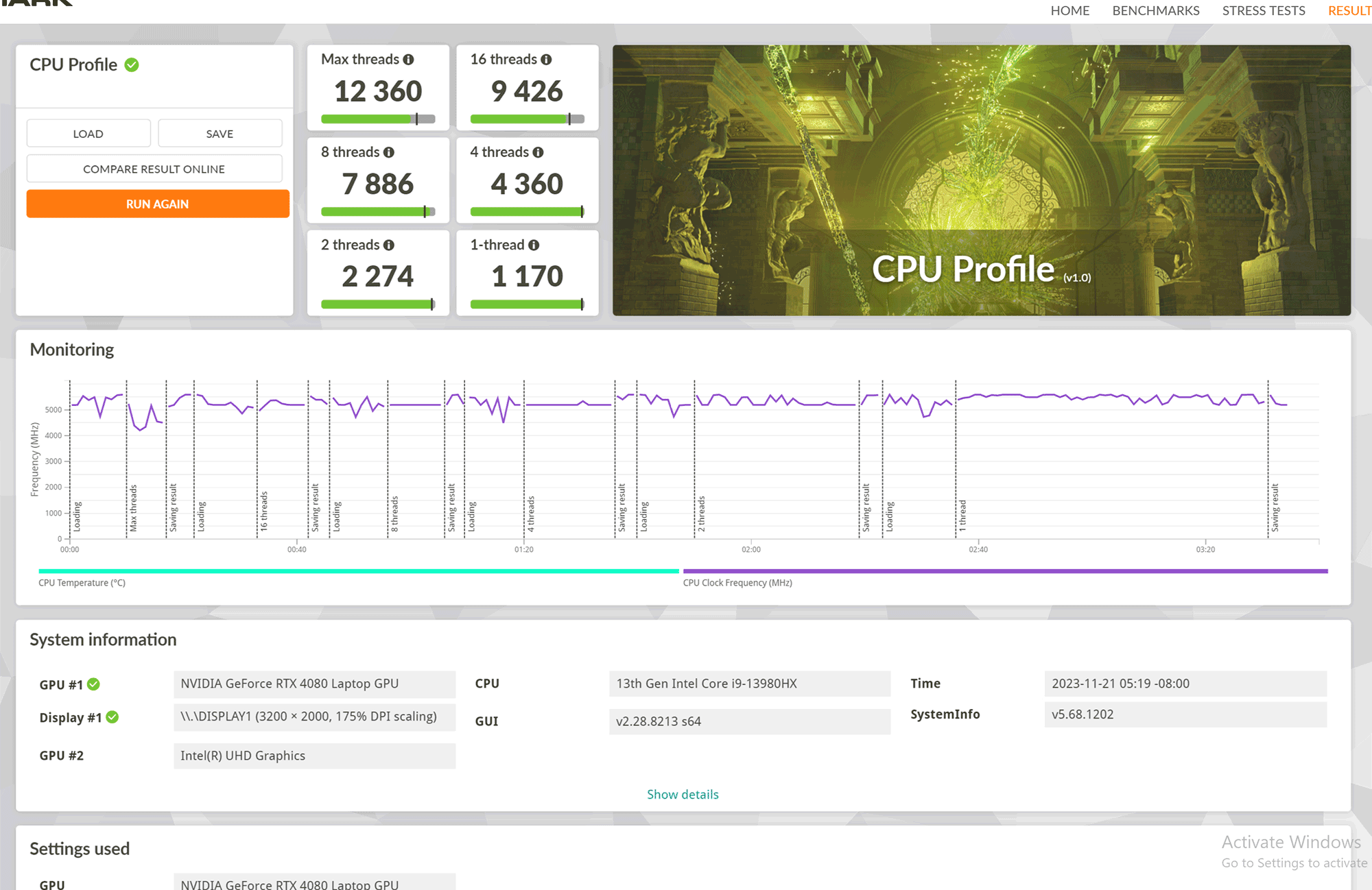
Task: Click info icon beside 8 threads
Action: (x=389, y=152)
